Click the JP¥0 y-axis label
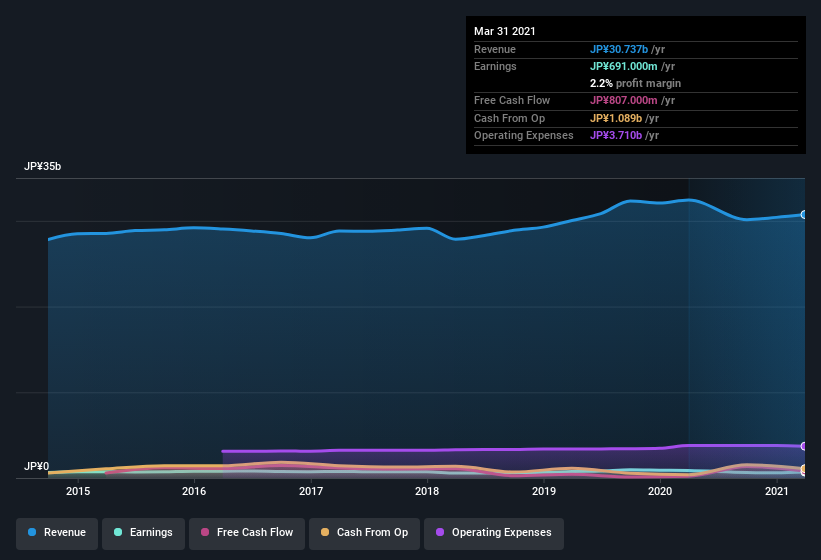 coord(37,466)
